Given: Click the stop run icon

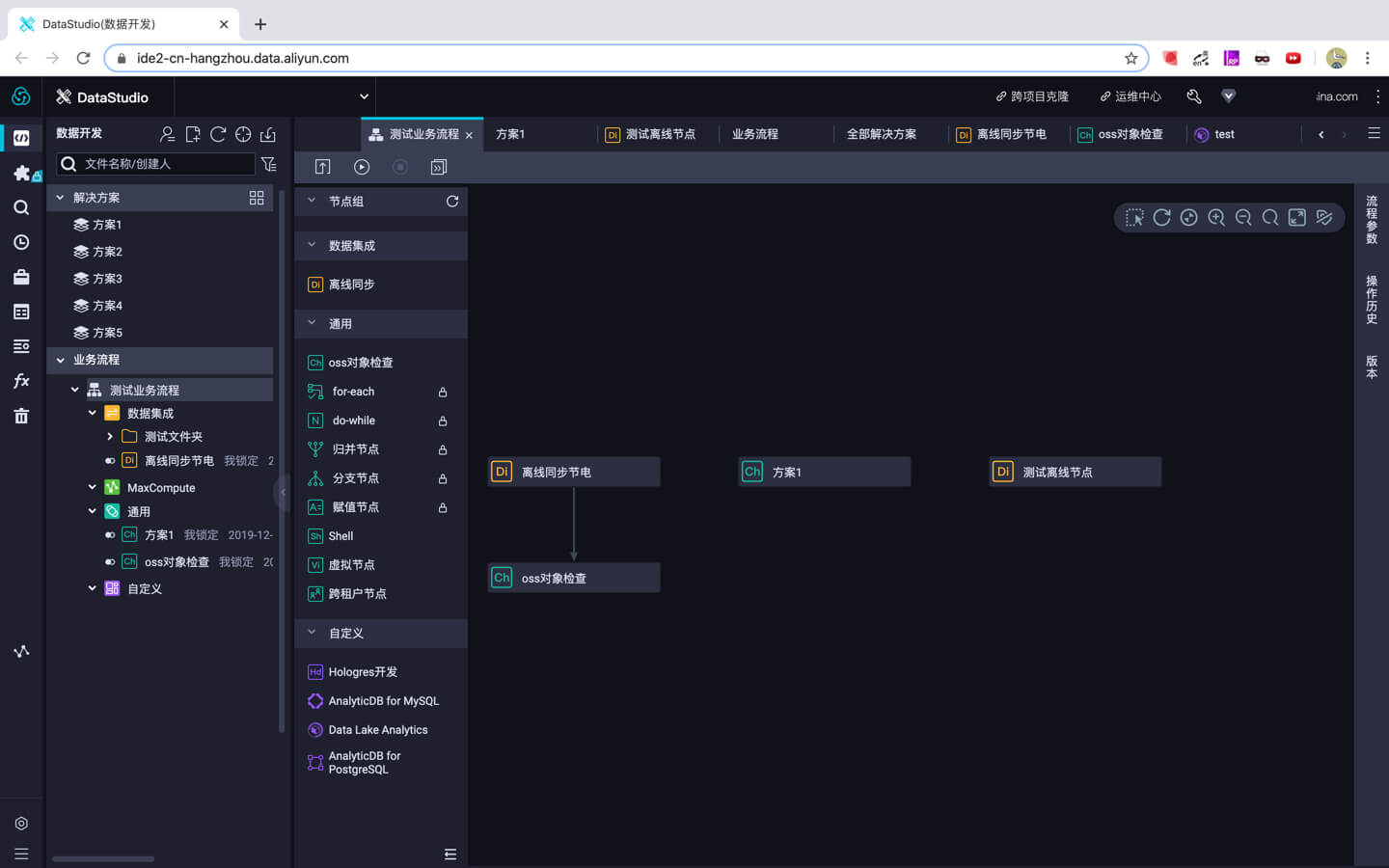Looking at the screenshot, I should [400, 167].
